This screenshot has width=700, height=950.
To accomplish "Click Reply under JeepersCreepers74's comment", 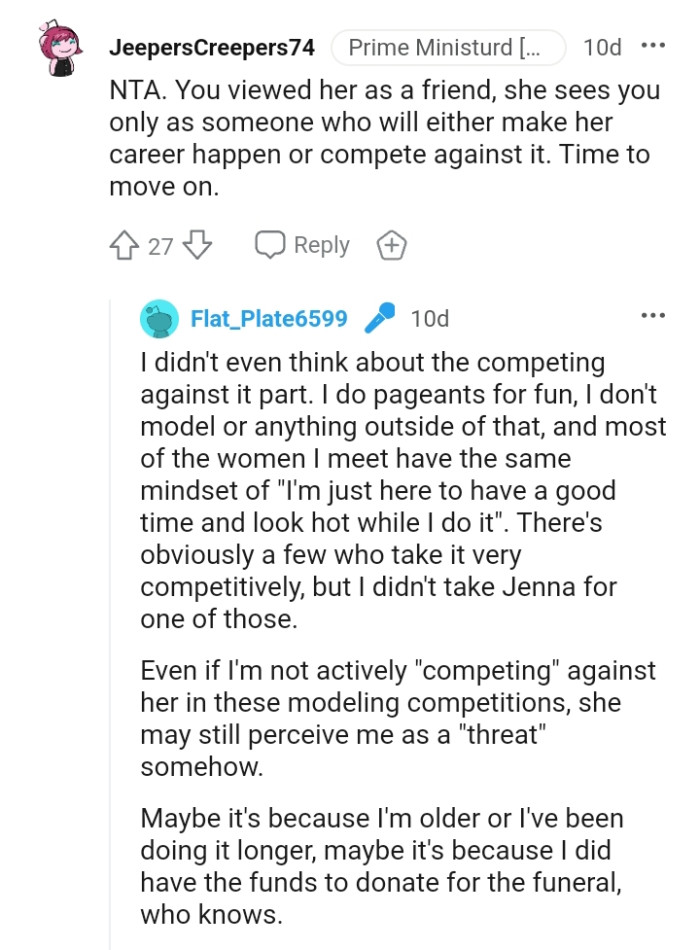I will click(x=322, y=244).
